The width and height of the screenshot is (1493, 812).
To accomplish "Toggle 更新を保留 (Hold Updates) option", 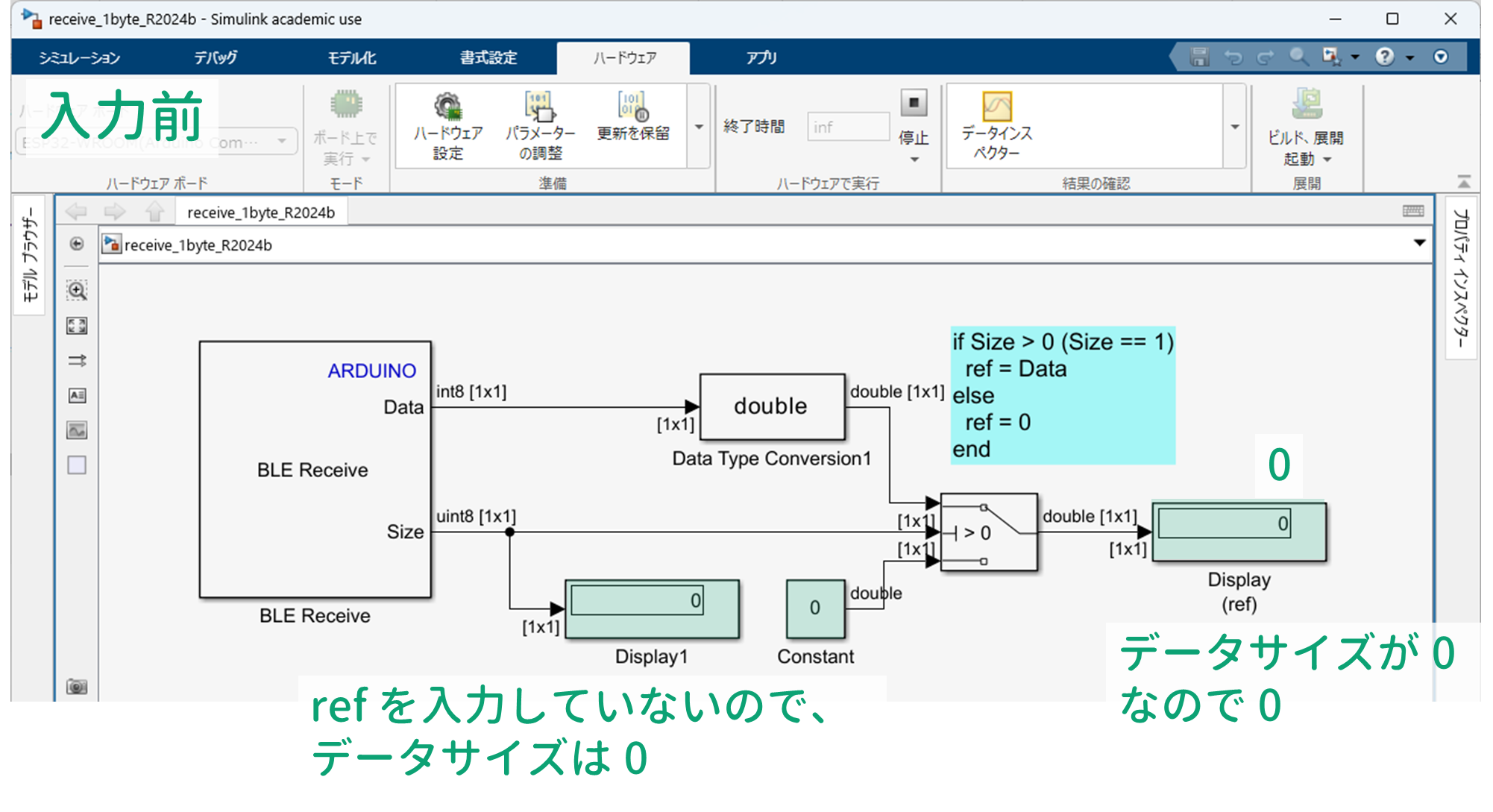I will [632, 108].
